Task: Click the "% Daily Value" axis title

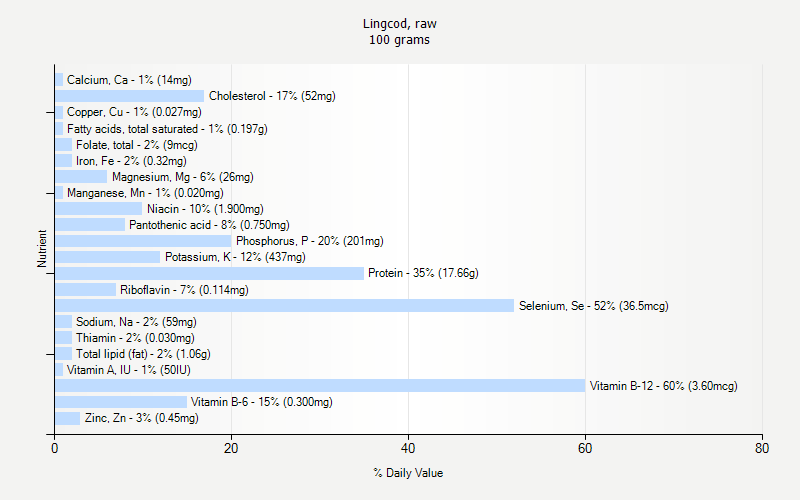Action: point(408,473)
